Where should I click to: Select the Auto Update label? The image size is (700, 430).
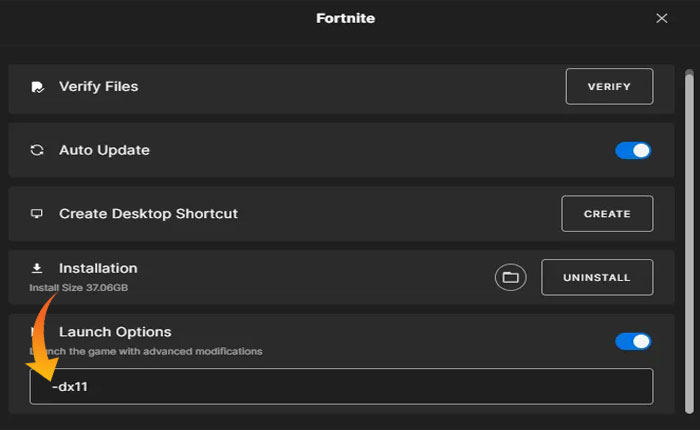coord(104,150)
